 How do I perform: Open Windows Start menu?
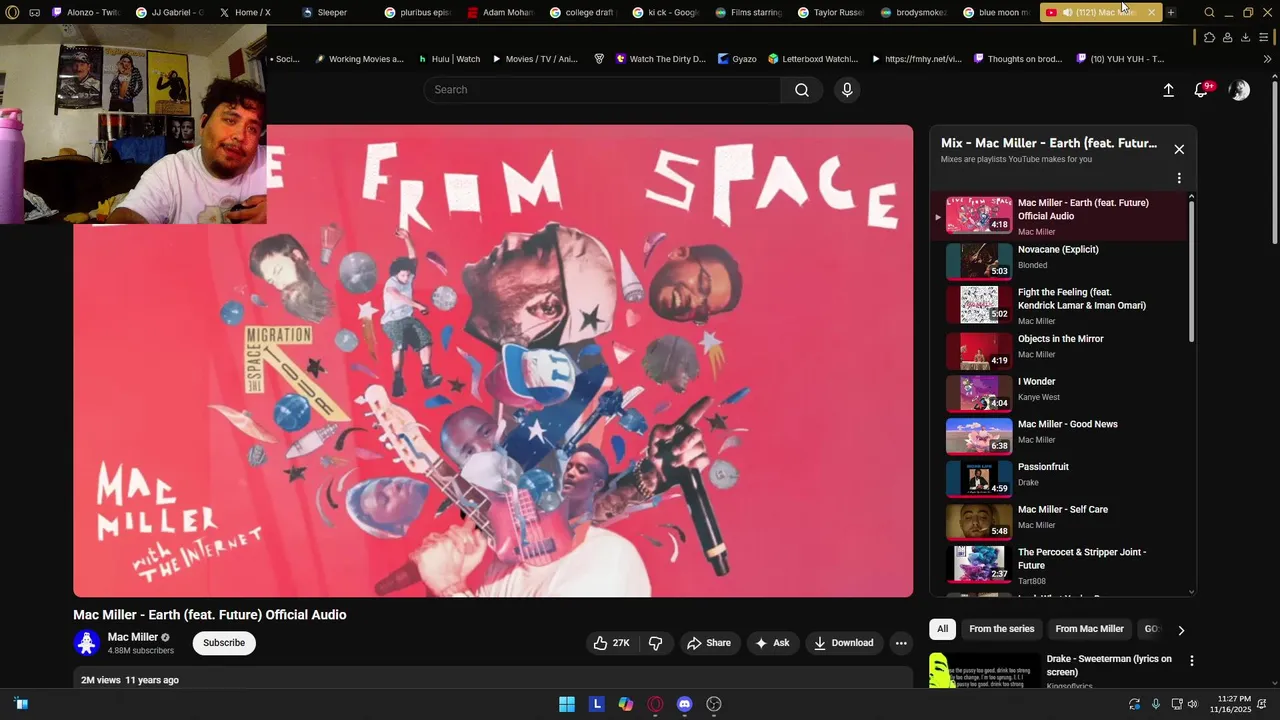567,704
